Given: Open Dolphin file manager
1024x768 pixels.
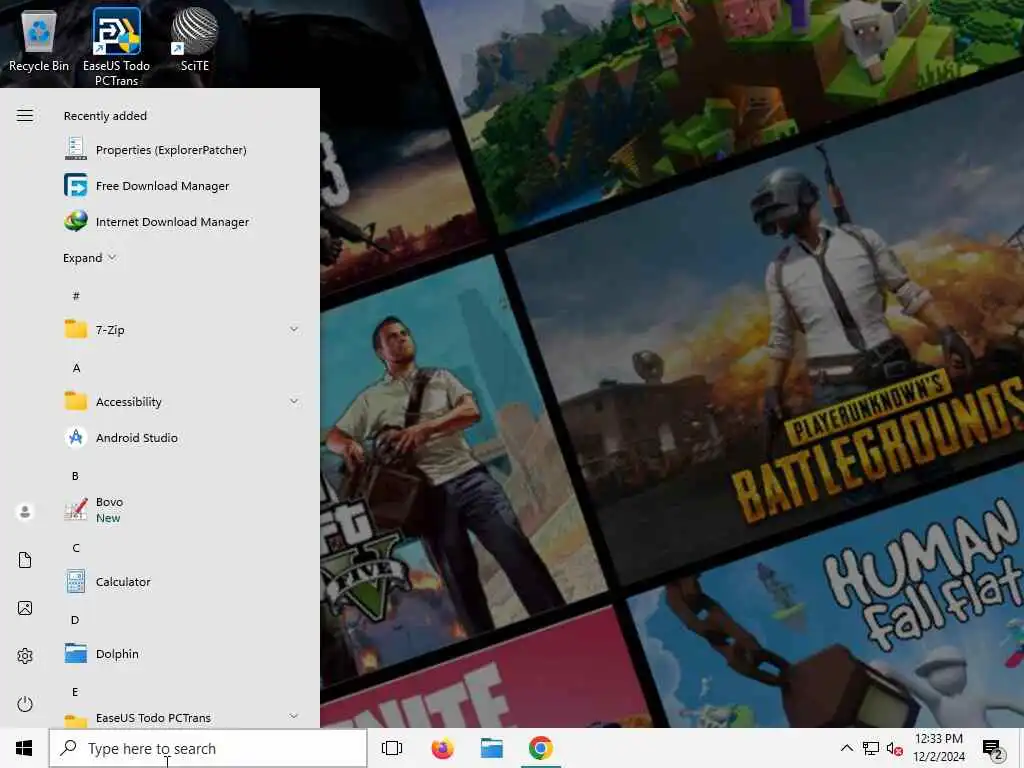Looking at the screenshot, I should click(183, 653).
